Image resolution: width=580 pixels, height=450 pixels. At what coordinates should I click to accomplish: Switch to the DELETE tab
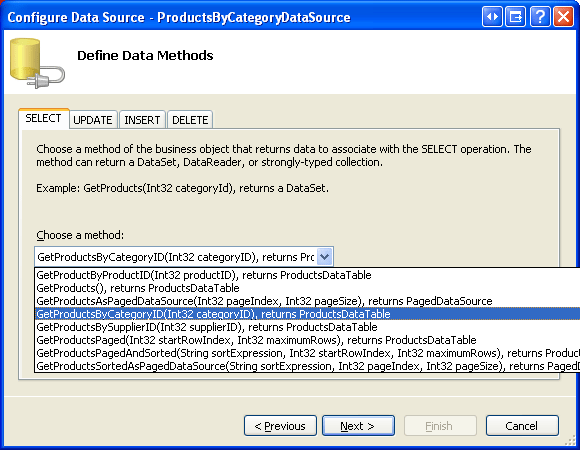pos(190,120)
